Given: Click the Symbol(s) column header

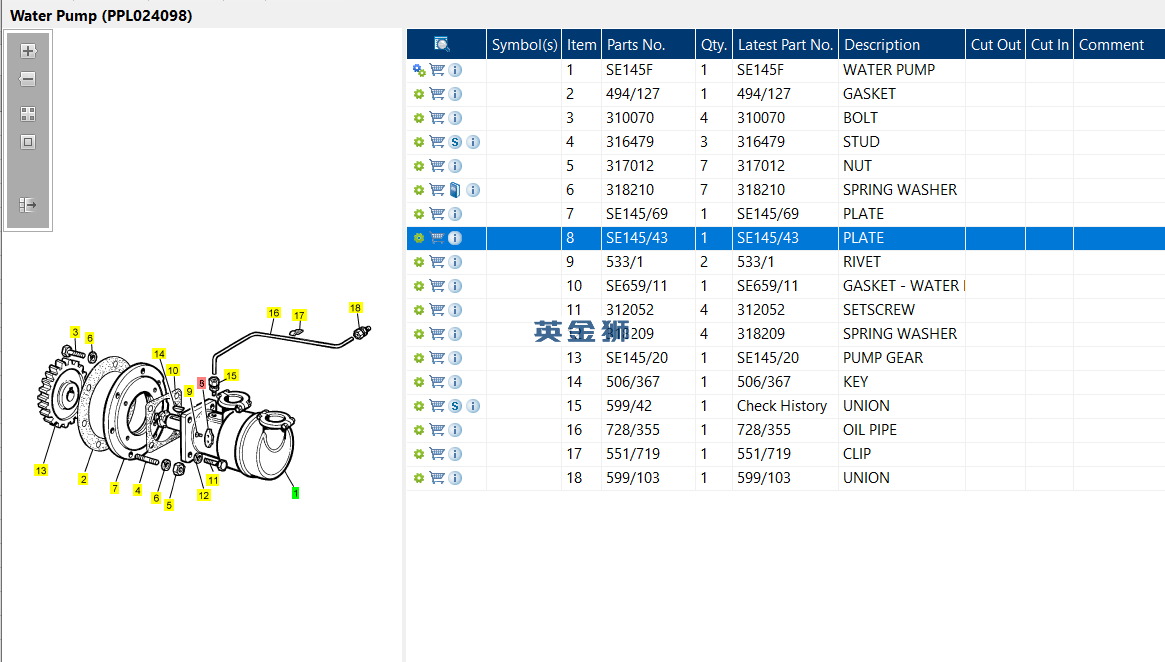Looking at the screenshot, I should [524, 45].
